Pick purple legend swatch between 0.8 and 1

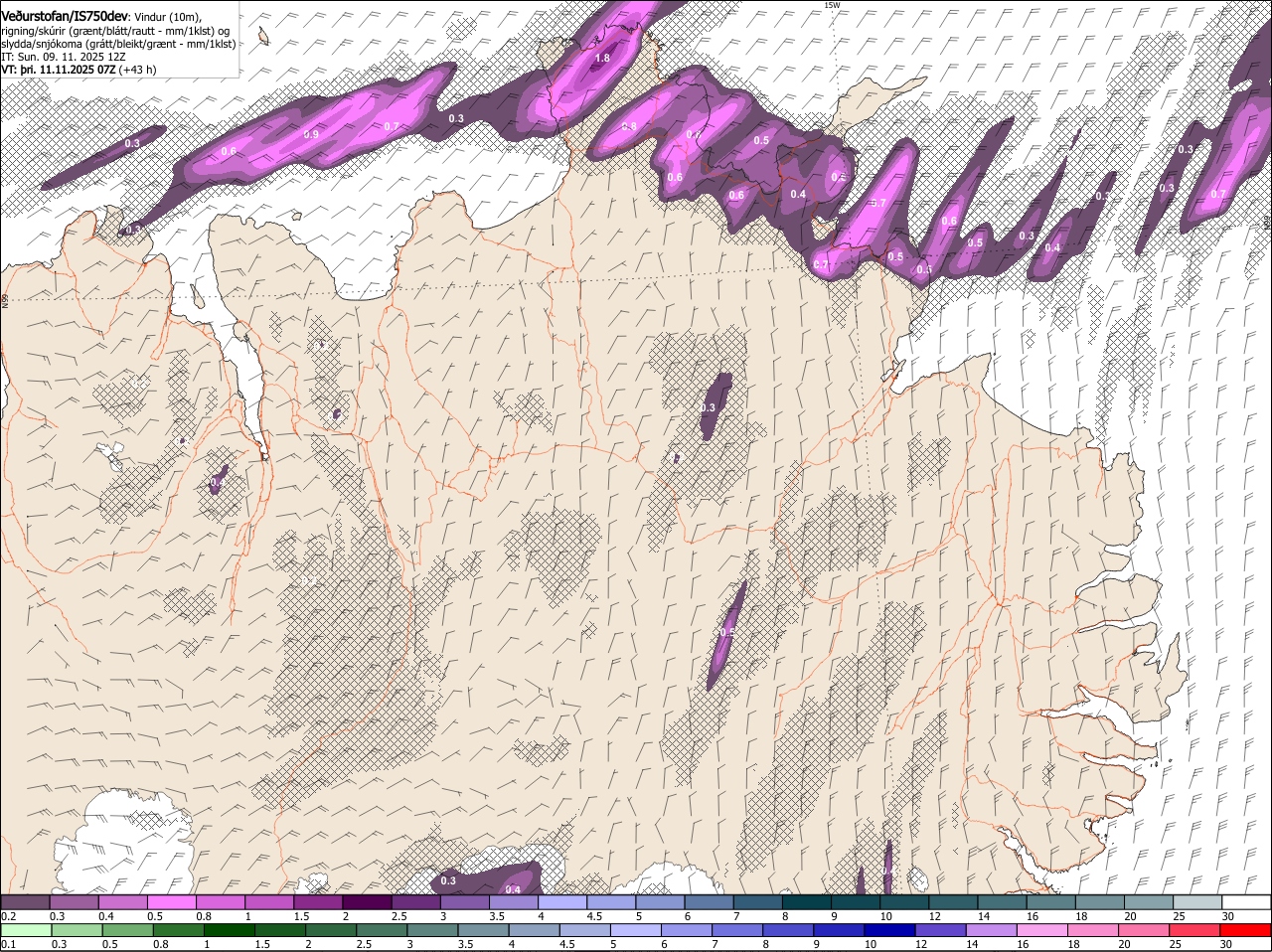coord(221,901)
